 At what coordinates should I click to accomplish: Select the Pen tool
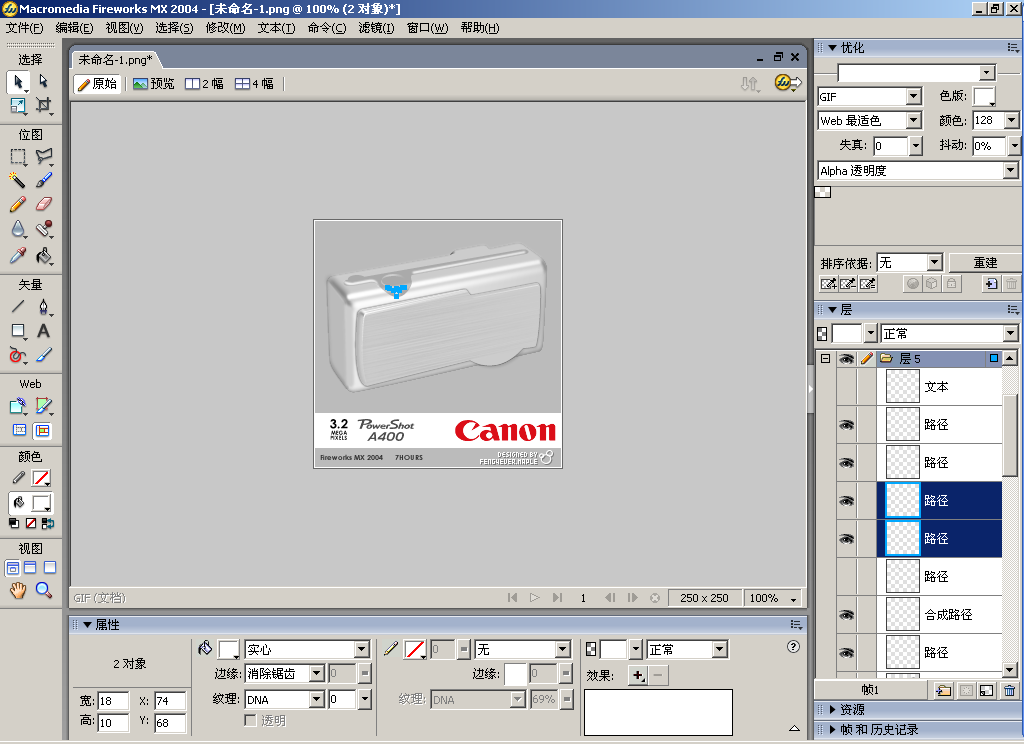click(x=44, y=306)
